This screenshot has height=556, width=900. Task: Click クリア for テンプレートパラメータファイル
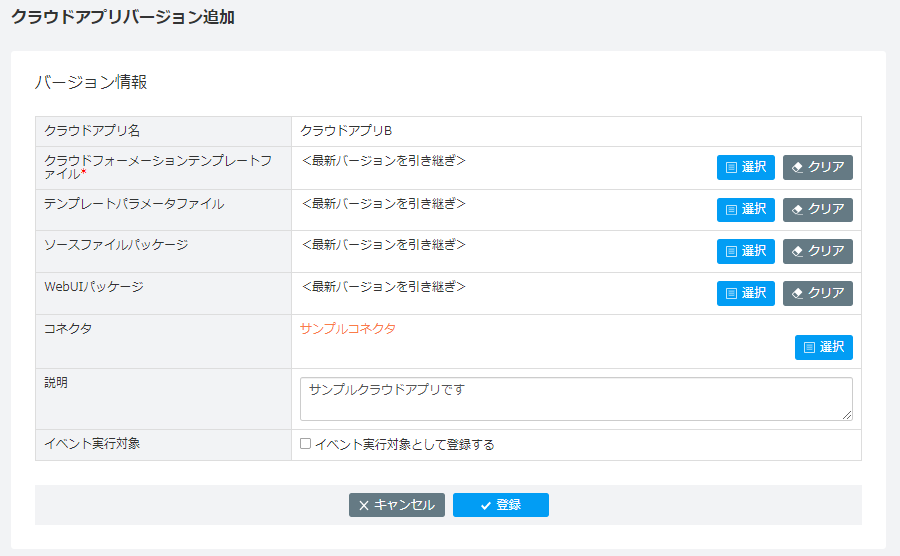pos(817,209)
